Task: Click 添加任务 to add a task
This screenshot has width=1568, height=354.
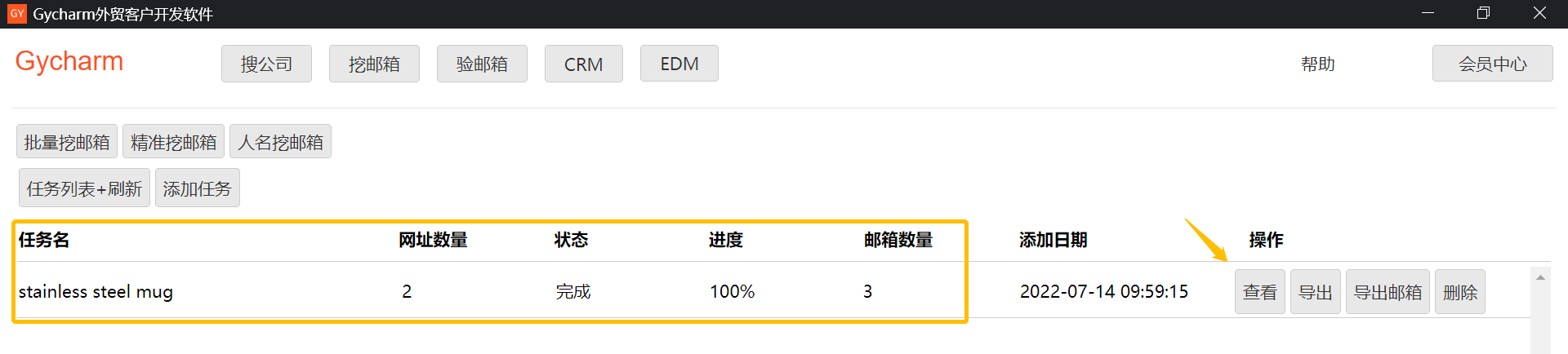Action: [x=197, y=188]
